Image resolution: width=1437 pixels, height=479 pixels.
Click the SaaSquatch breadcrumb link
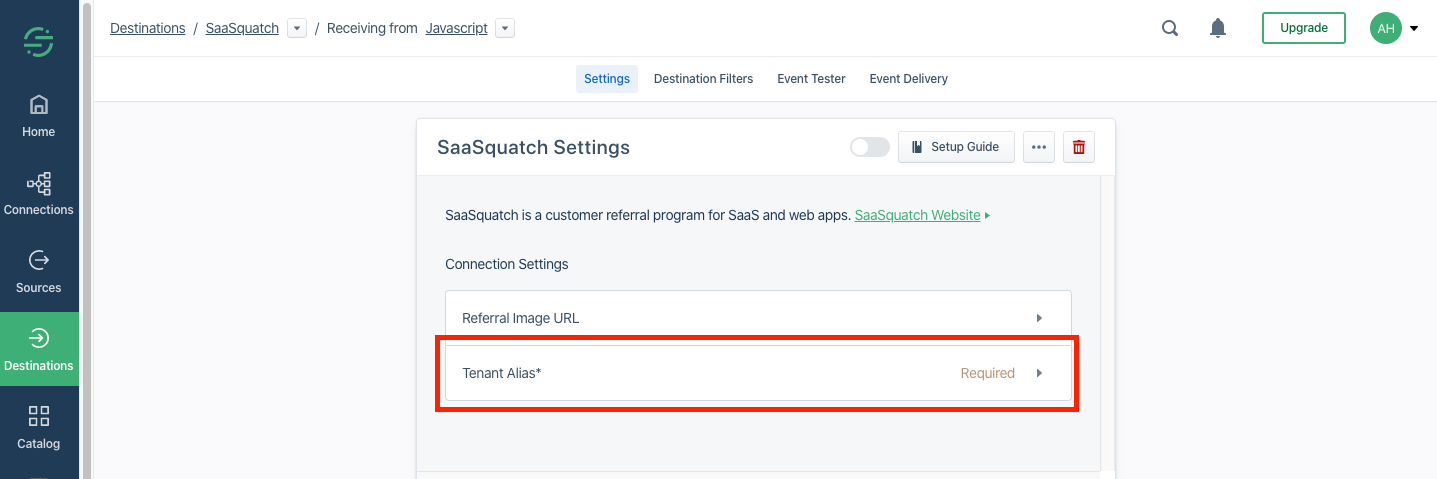tap(242, 28)
